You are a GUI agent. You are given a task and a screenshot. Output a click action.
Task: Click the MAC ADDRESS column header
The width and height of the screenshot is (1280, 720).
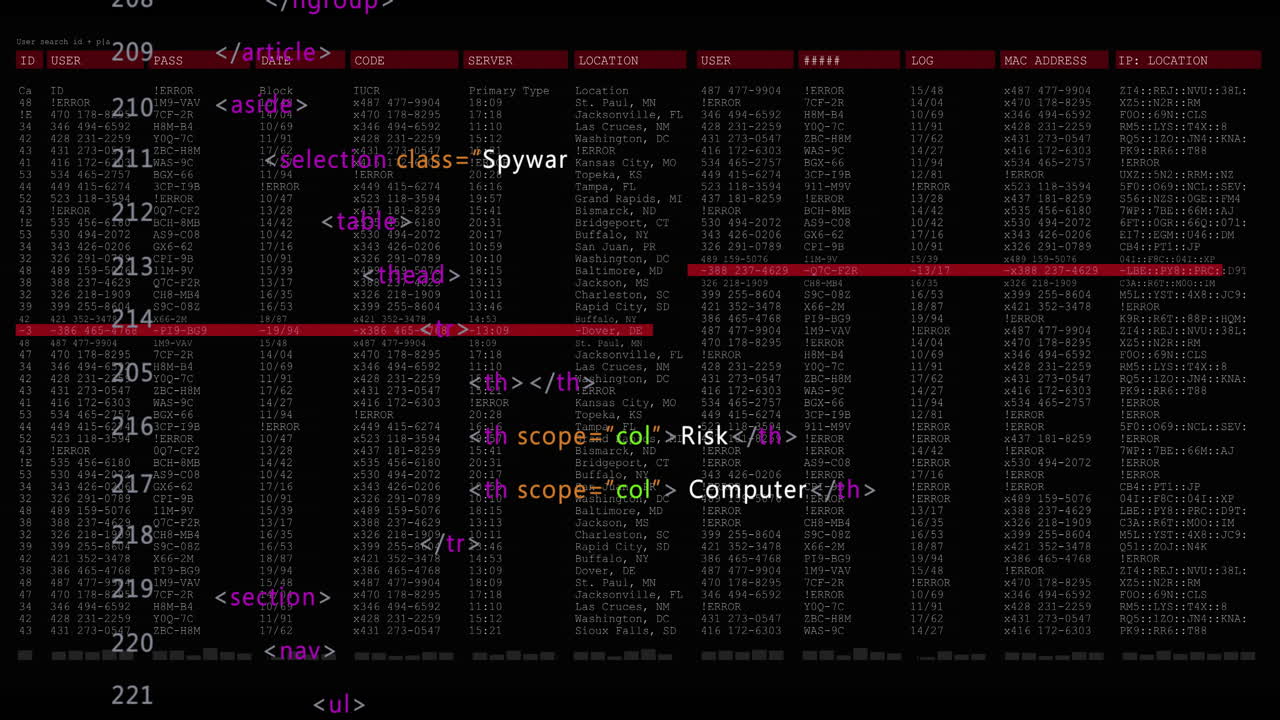(x=1043, y=60)
